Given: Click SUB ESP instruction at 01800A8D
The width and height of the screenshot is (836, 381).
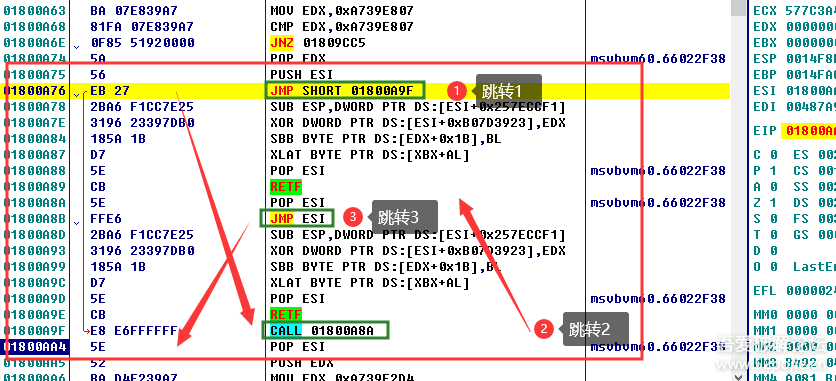Looking at the screenshot, I should tap(418, 234).
